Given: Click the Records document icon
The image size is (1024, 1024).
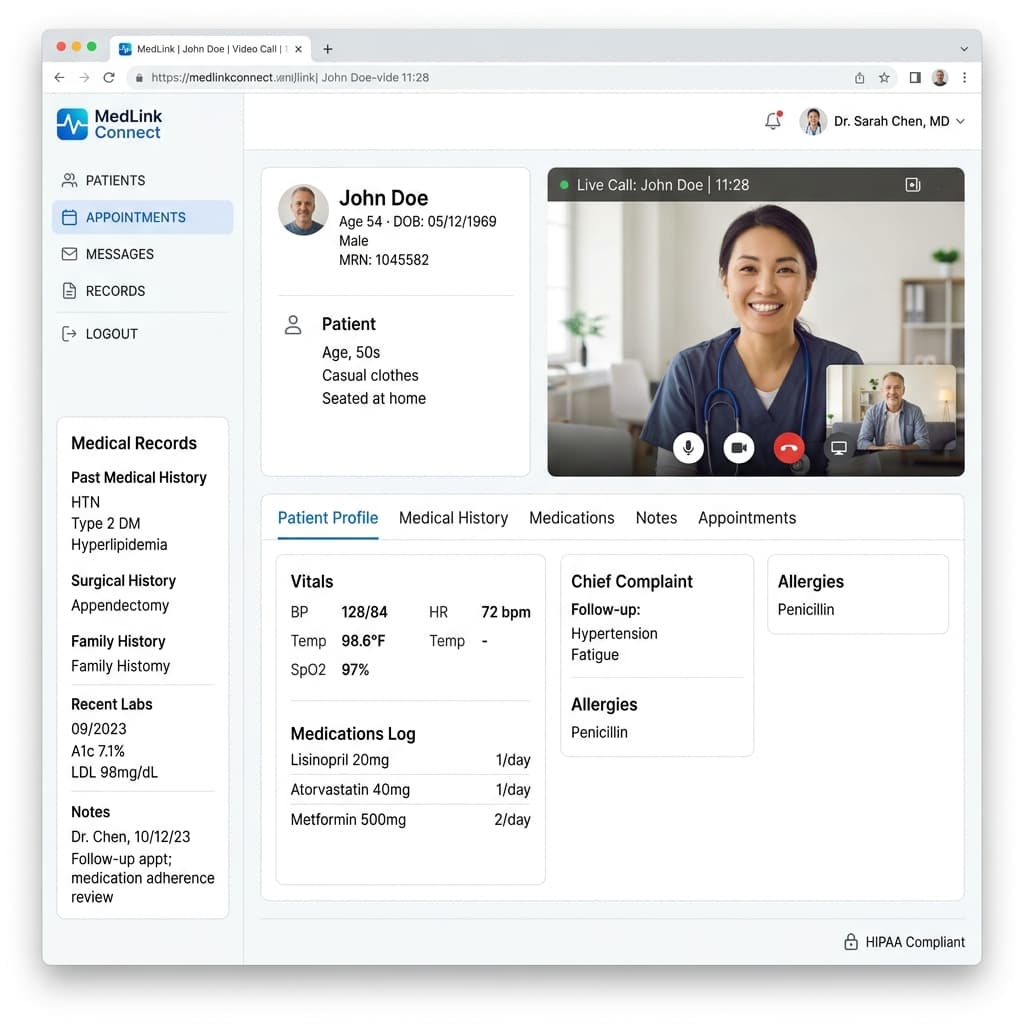Looking at the screenshot, I should [x=69, y=291].
